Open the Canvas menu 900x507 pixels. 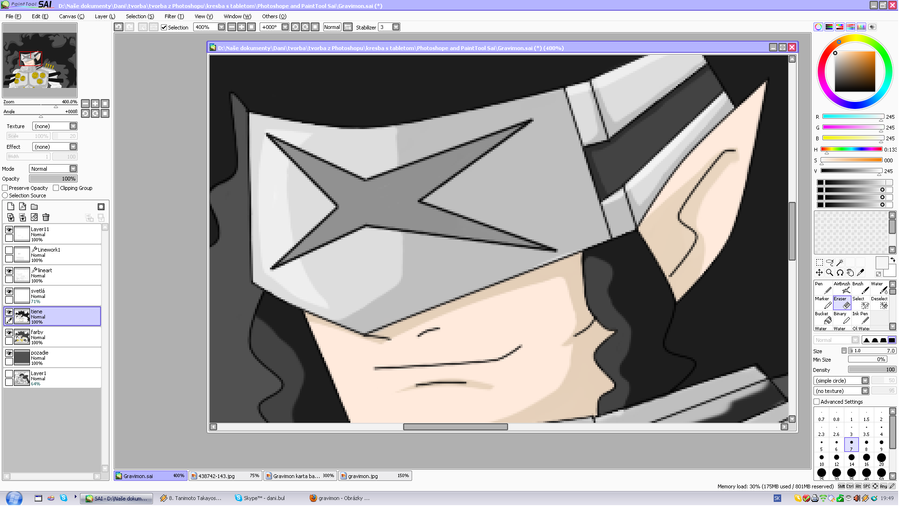(x=72, y=17)
